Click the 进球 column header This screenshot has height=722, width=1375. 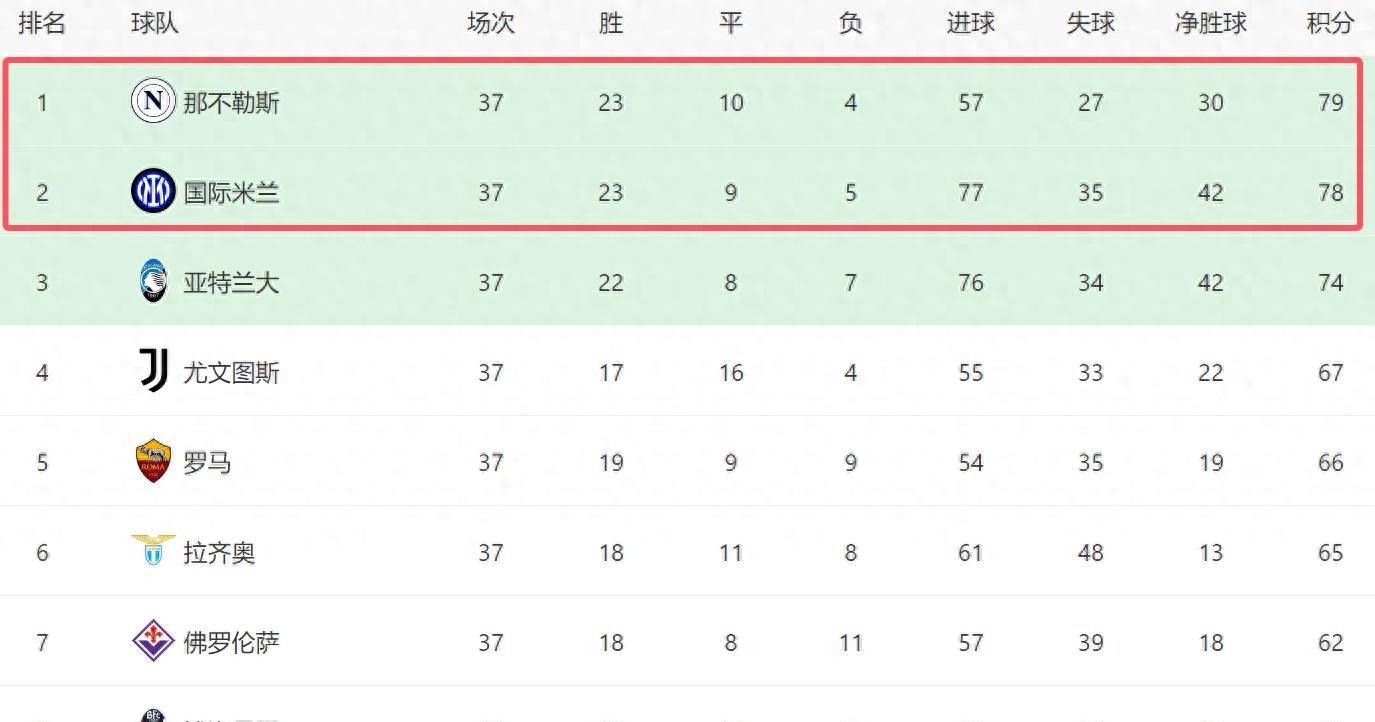pos(970,23)
